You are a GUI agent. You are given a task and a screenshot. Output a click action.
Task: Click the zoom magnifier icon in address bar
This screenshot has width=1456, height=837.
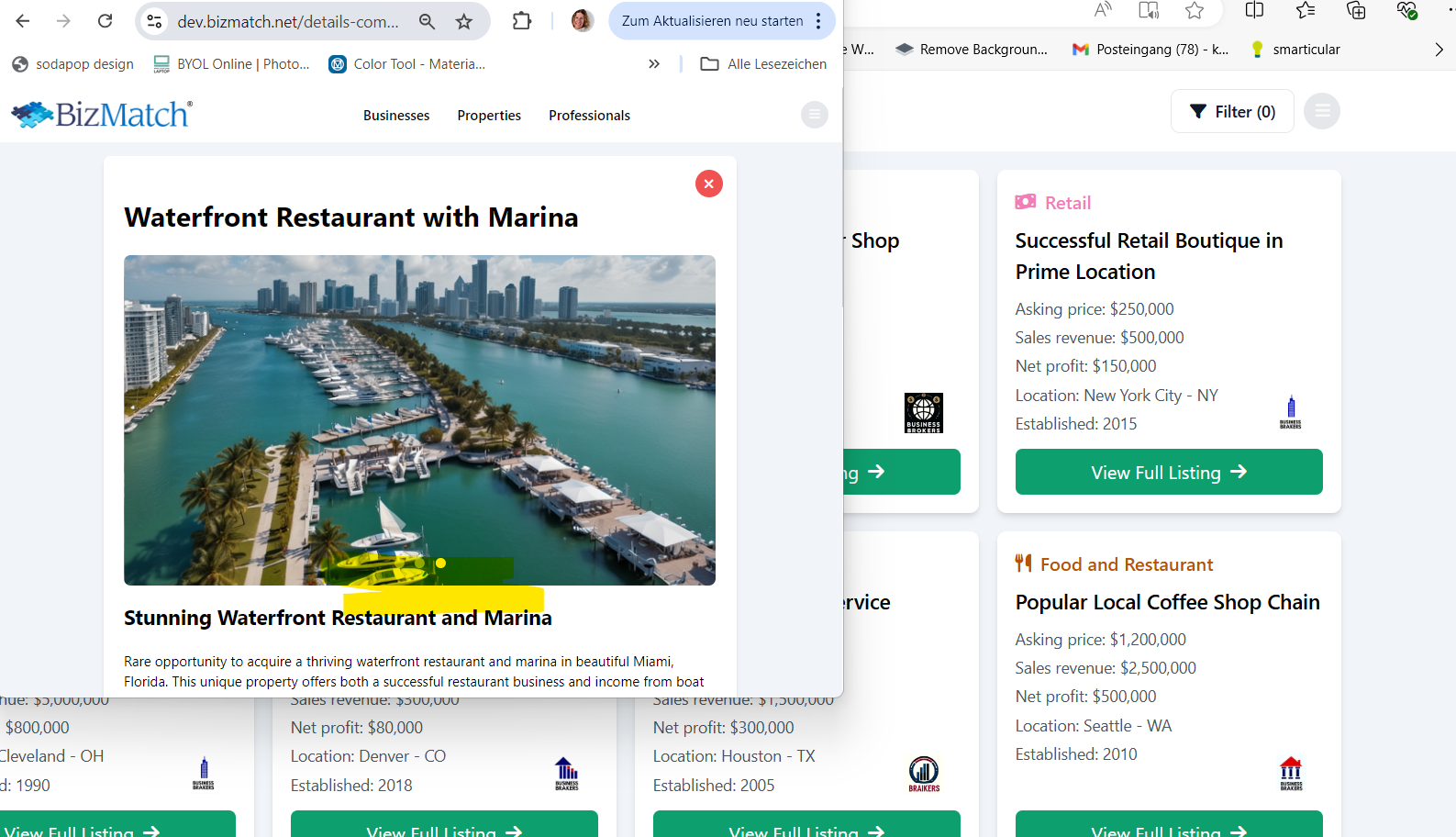[x=427, y=21]
